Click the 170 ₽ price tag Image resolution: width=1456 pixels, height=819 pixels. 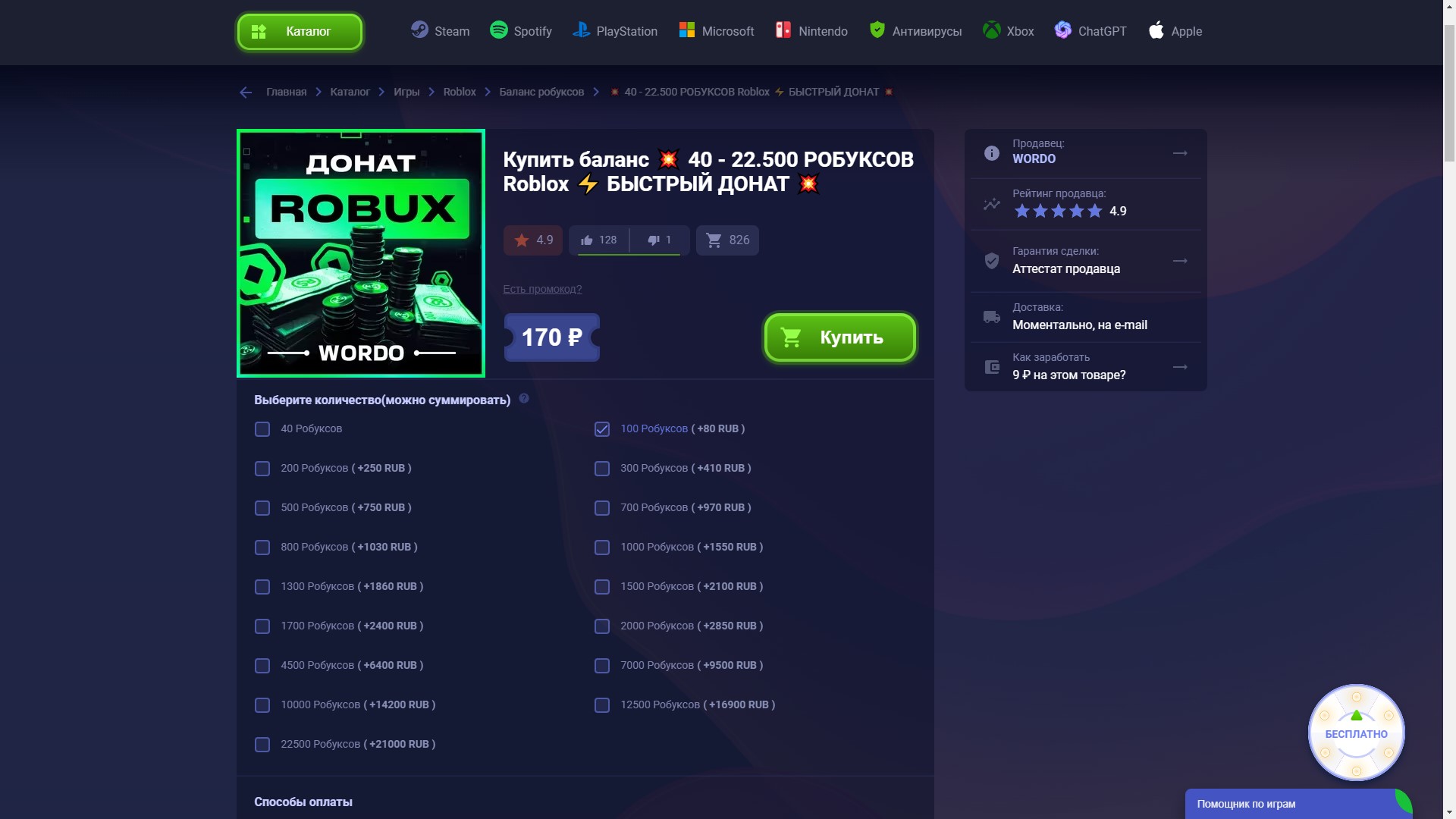552,337
